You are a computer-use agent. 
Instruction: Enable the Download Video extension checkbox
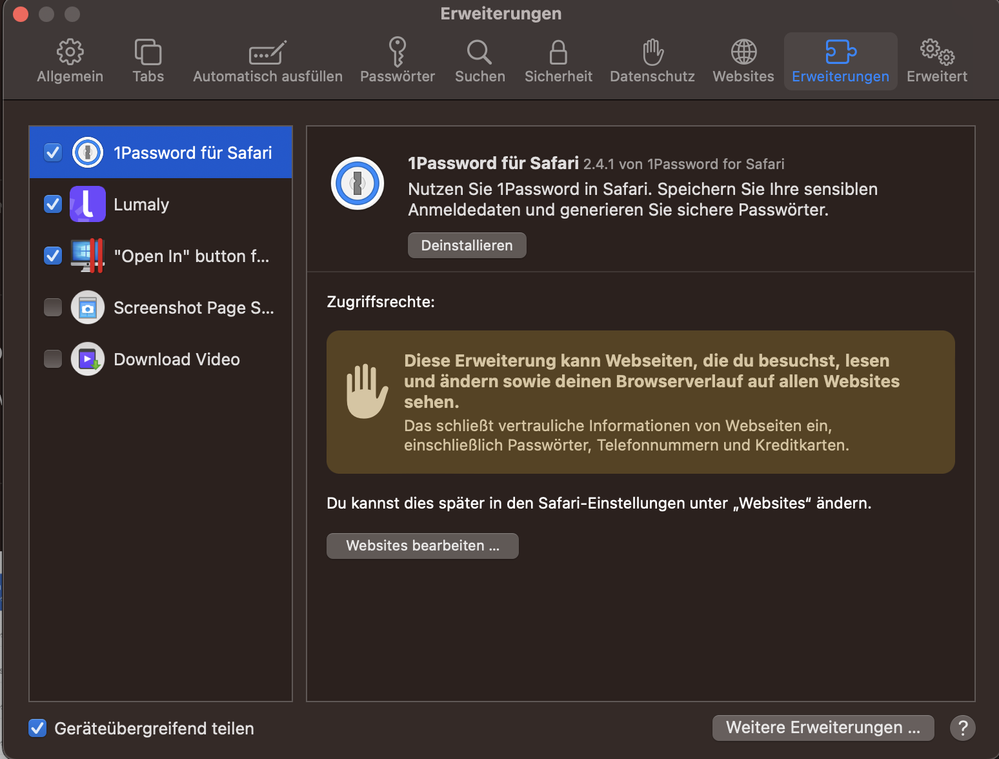click(53, 359)
